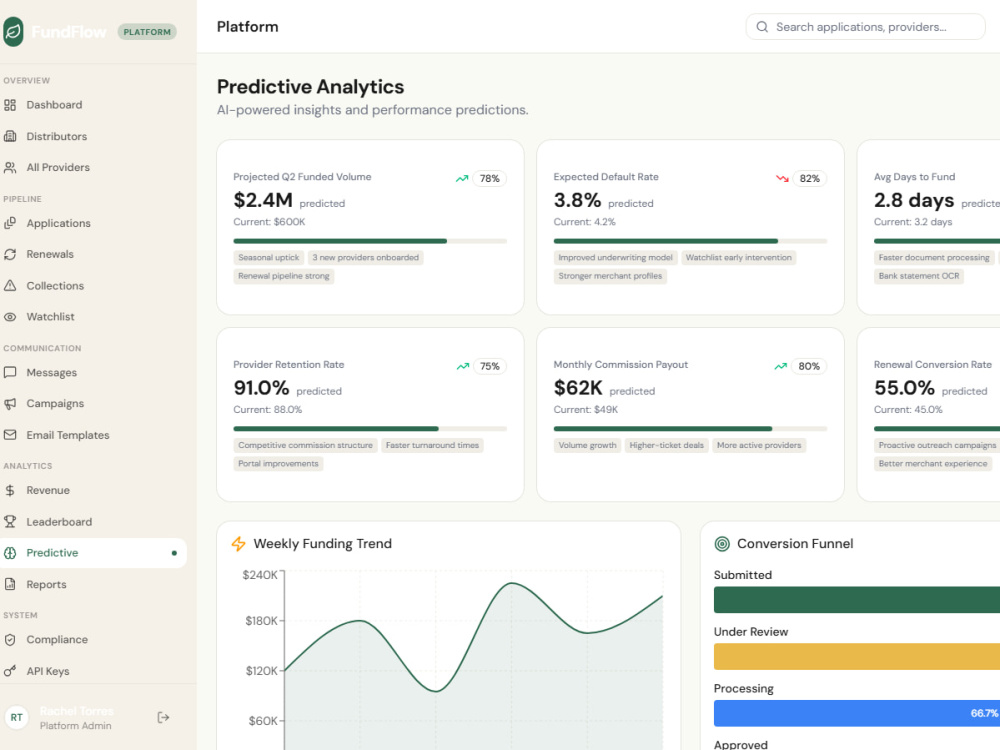Click the Submitted bar in Conversion Funnel

tap(857, 599)
